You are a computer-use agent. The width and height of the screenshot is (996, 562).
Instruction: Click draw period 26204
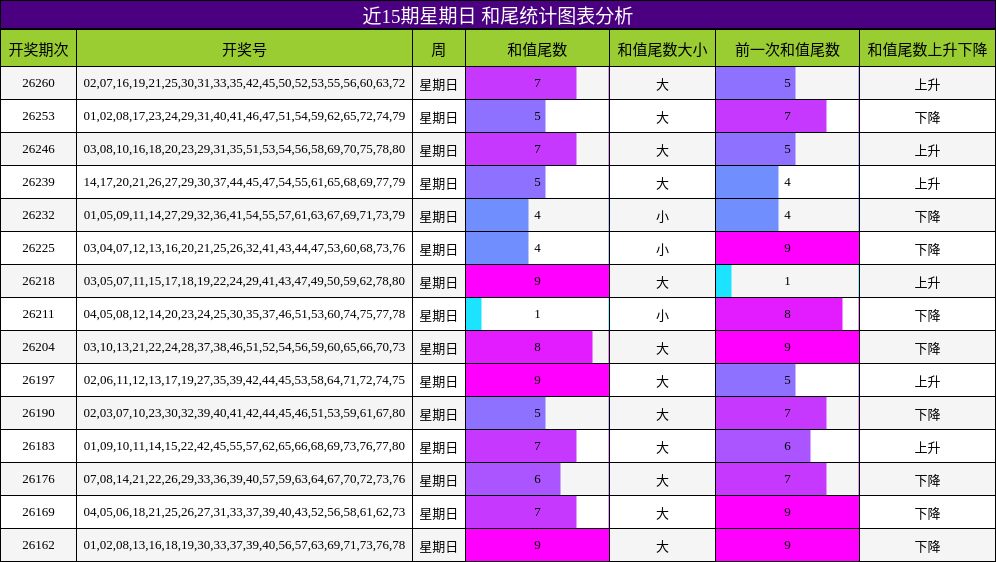tap(38, 347)
